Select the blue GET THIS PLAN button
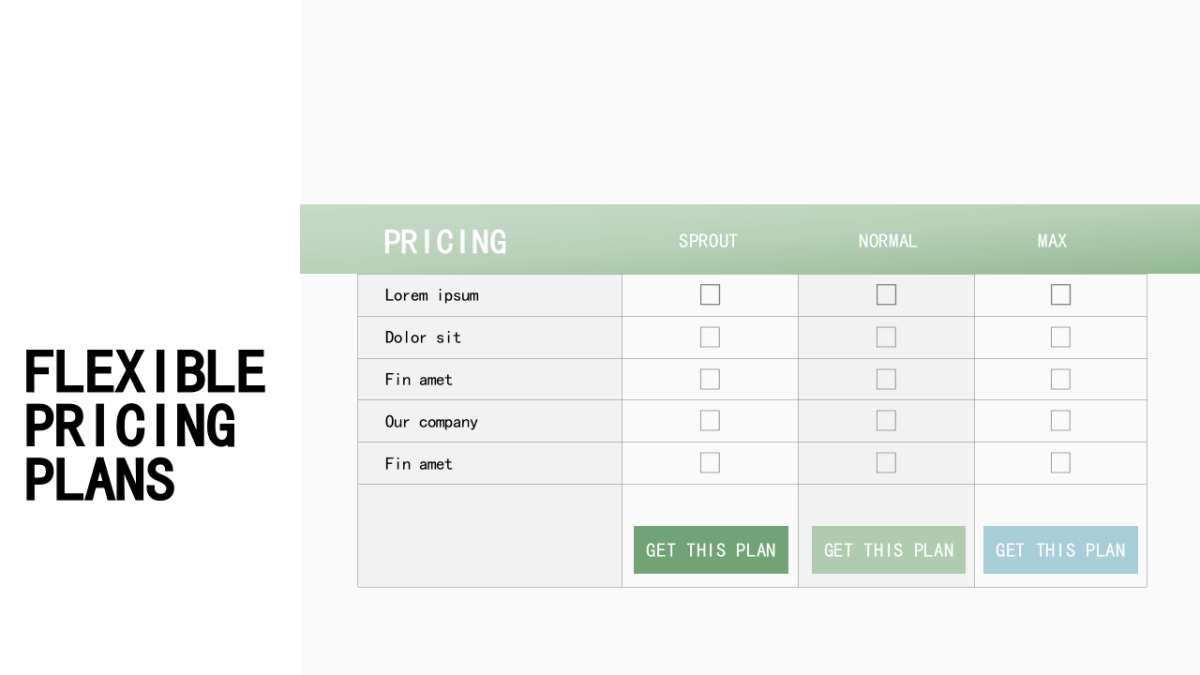This screenshot has height=675, width=1200. (1060, 550)
